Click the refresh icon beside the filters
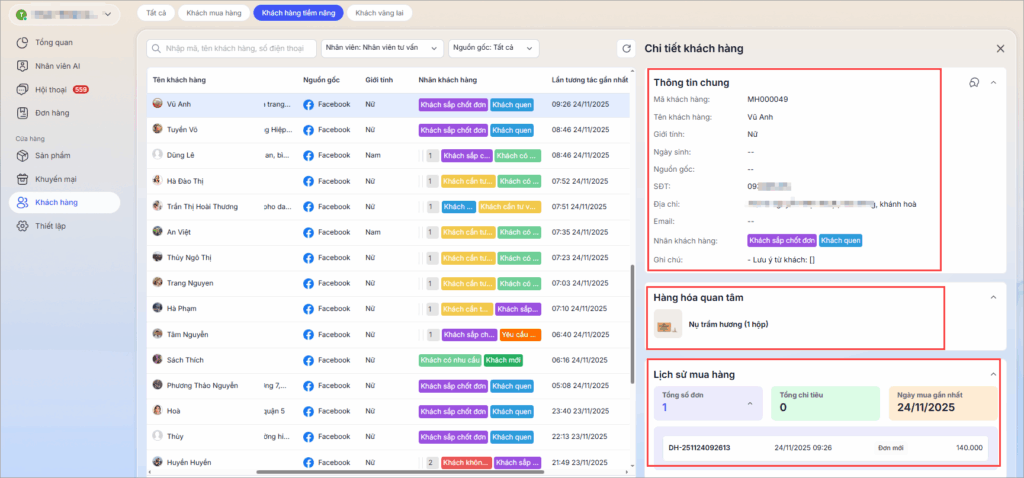Viewport: 1024px width, 478px height. 625,48
